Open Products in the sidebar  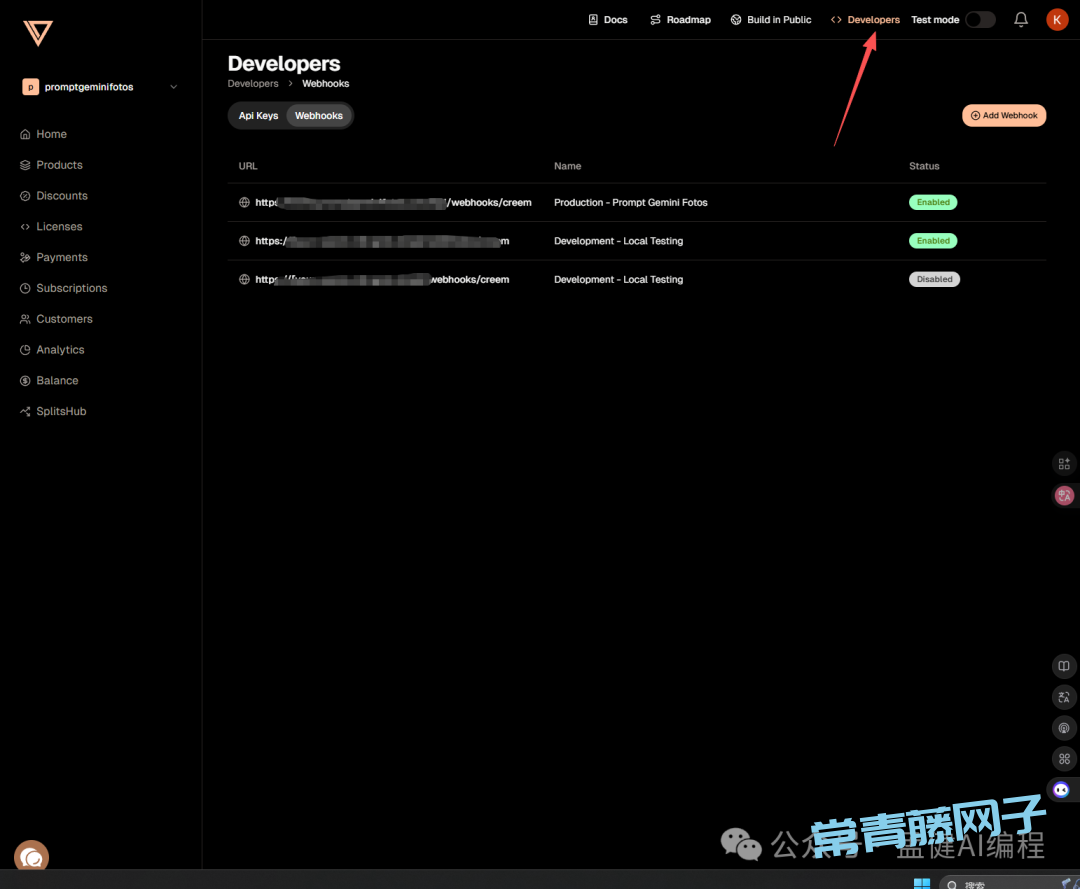(59, 165)
